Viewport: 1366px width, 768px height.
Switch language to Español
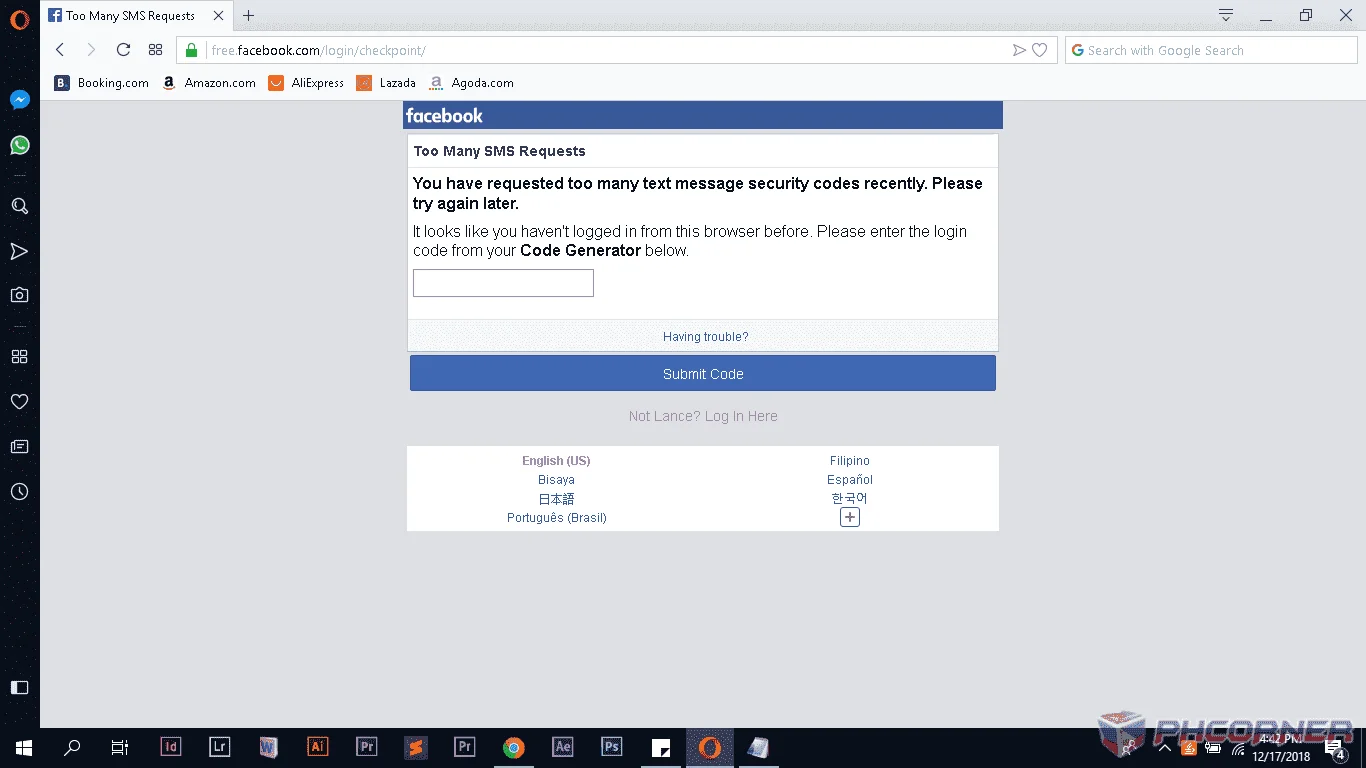pyautogui.click(x=850, y=480)
